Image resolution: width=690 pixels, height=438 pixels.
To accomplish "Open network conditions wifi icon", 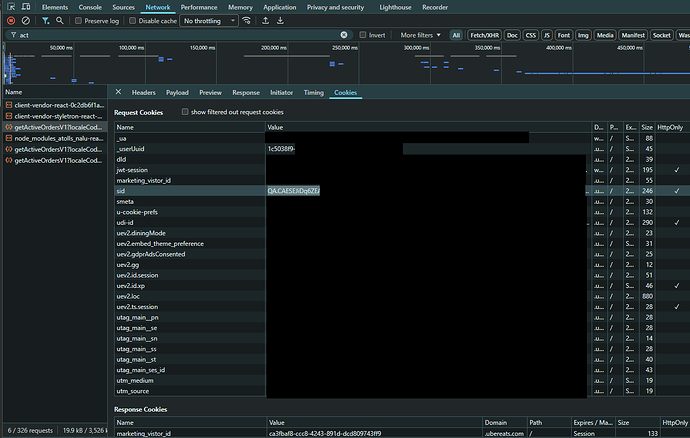I will click(246, 20).
